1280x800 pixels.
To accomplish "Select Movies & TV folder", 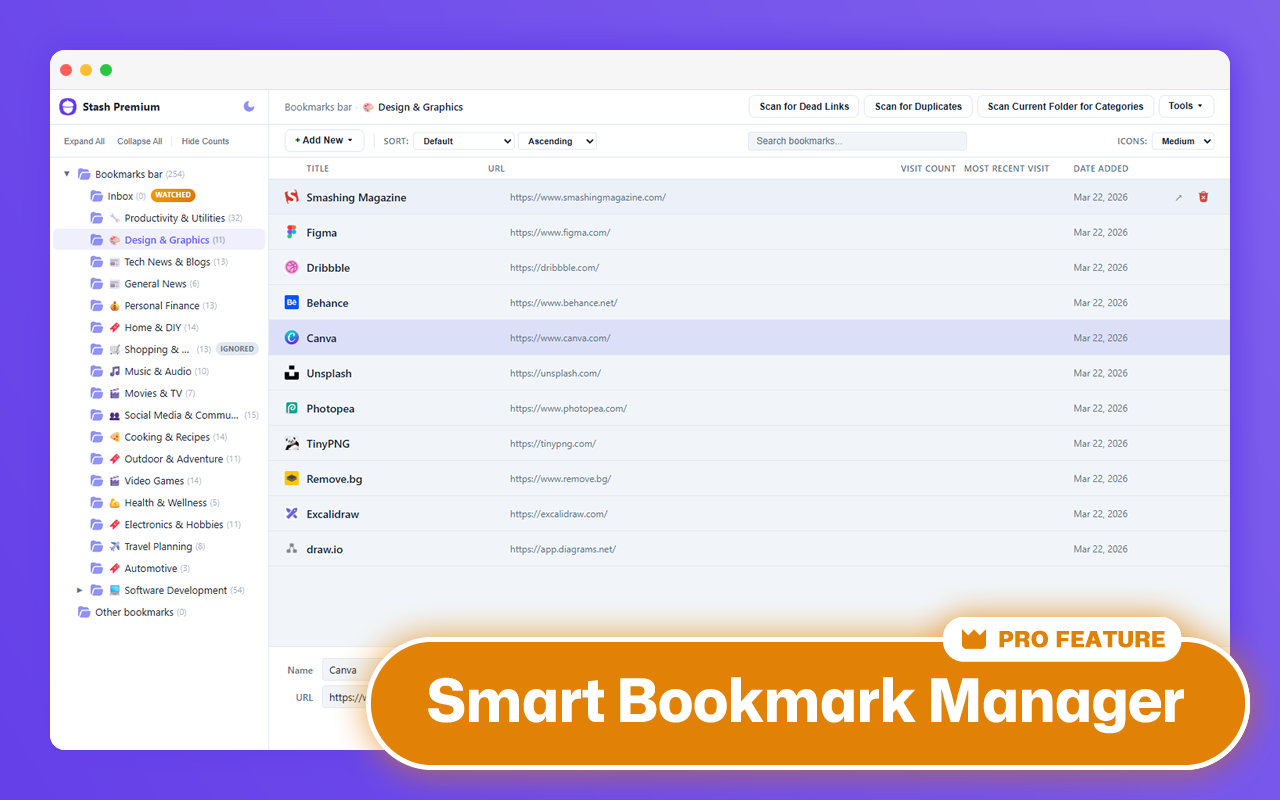I will [159, 393].
